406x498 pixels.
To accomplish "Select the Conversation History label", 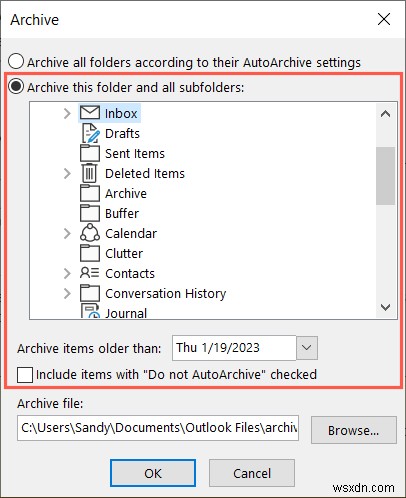I will [166, 293].
